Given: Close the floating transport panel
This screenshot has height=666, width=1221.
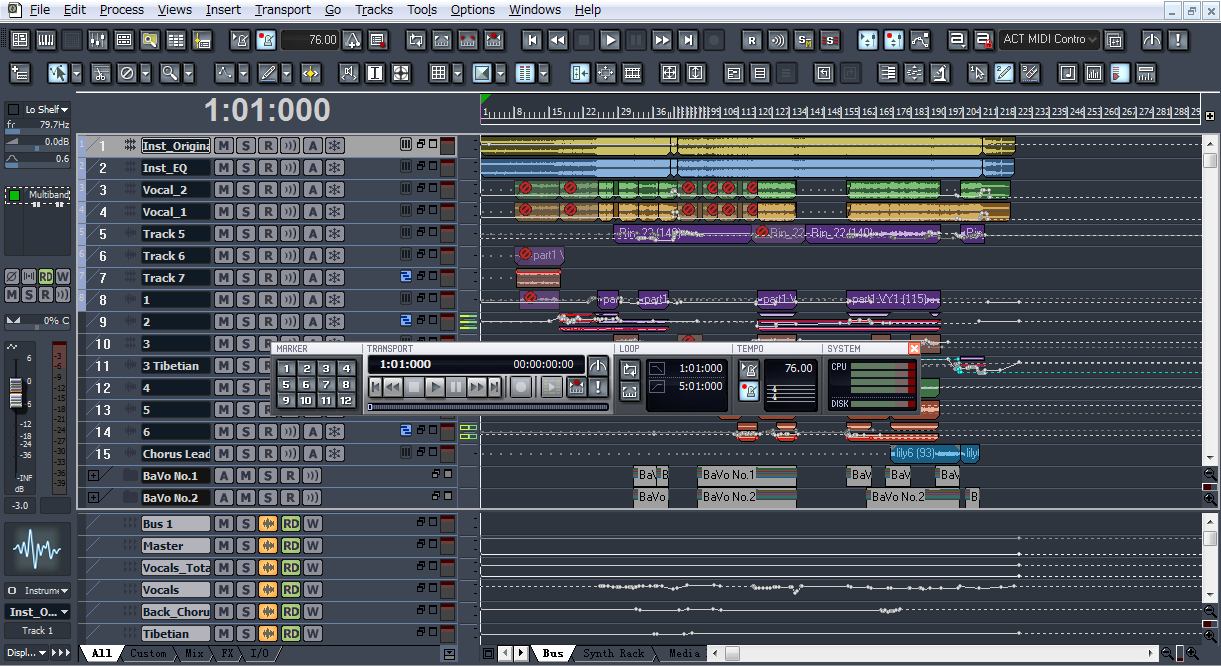Looking at the screenshot, I should pos(914,348).
